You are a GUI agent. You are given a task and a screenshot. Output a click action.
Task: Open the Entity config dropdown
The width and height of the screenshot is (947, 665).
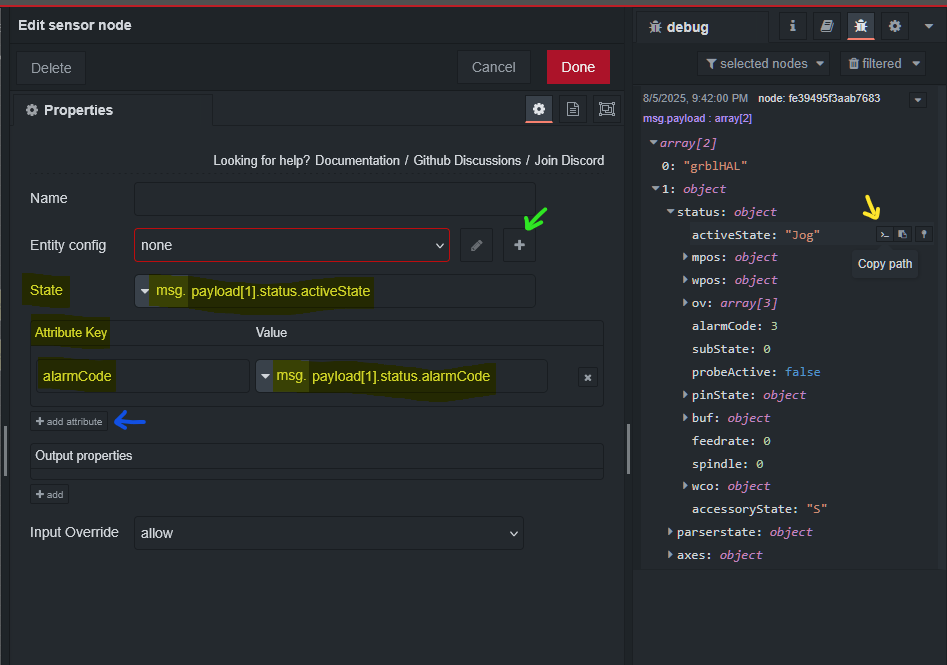coord(291,245)
